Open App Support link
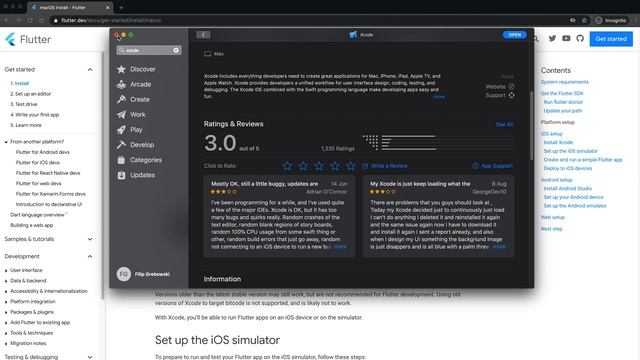Viewport: 640px width, 360px height. click(493, 166)
